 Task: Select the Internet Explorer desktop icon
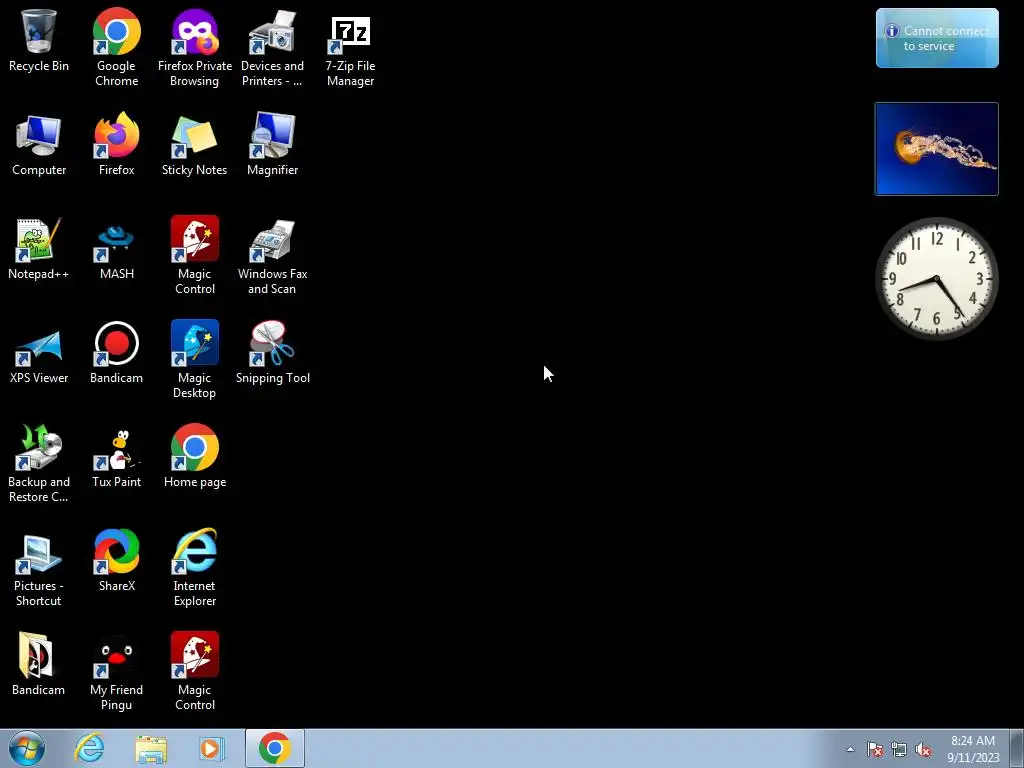click(x=195, y=568)
